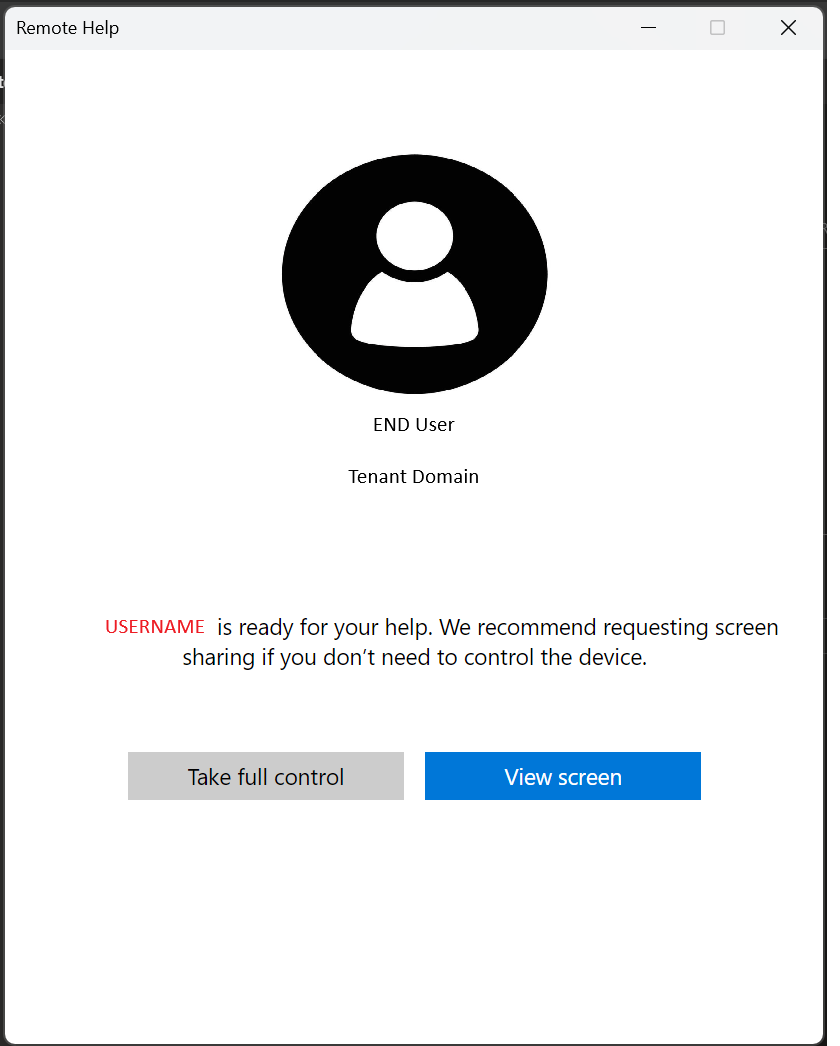Screen dimensions: 840x1046
Task: Select the END User name label
Action: point(413,425)
